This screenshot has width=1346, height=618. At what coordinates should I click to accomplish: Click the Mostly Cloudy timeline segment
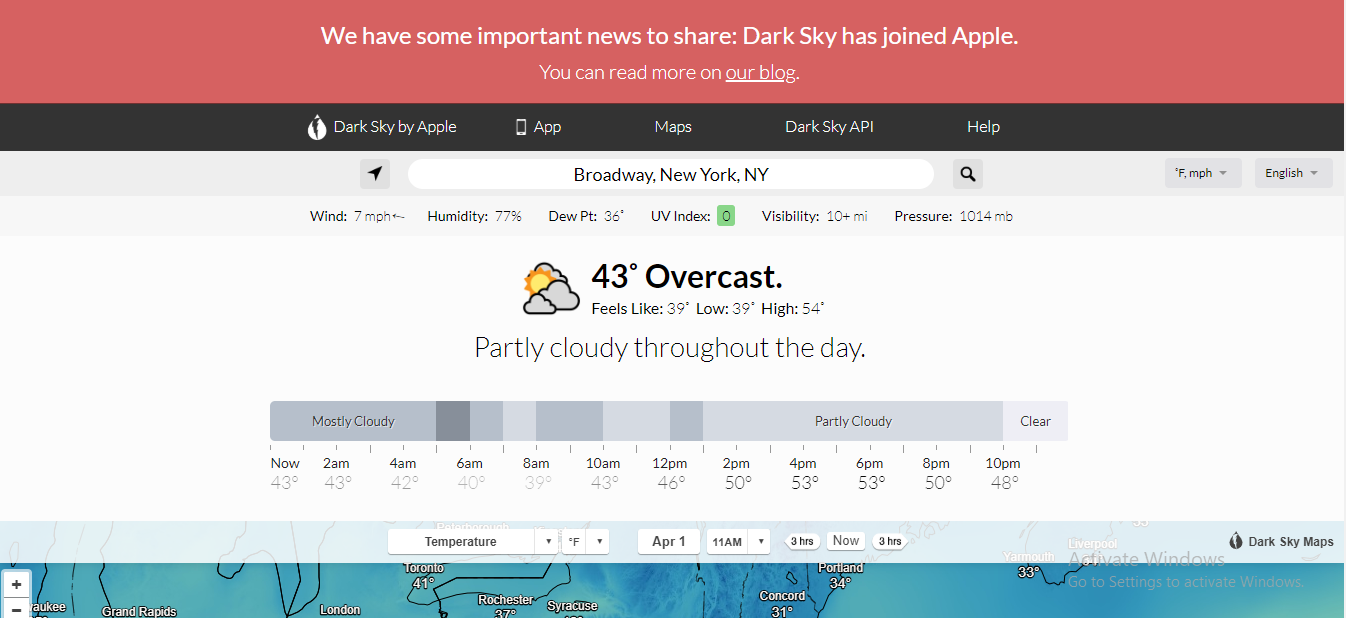(353, 421)
